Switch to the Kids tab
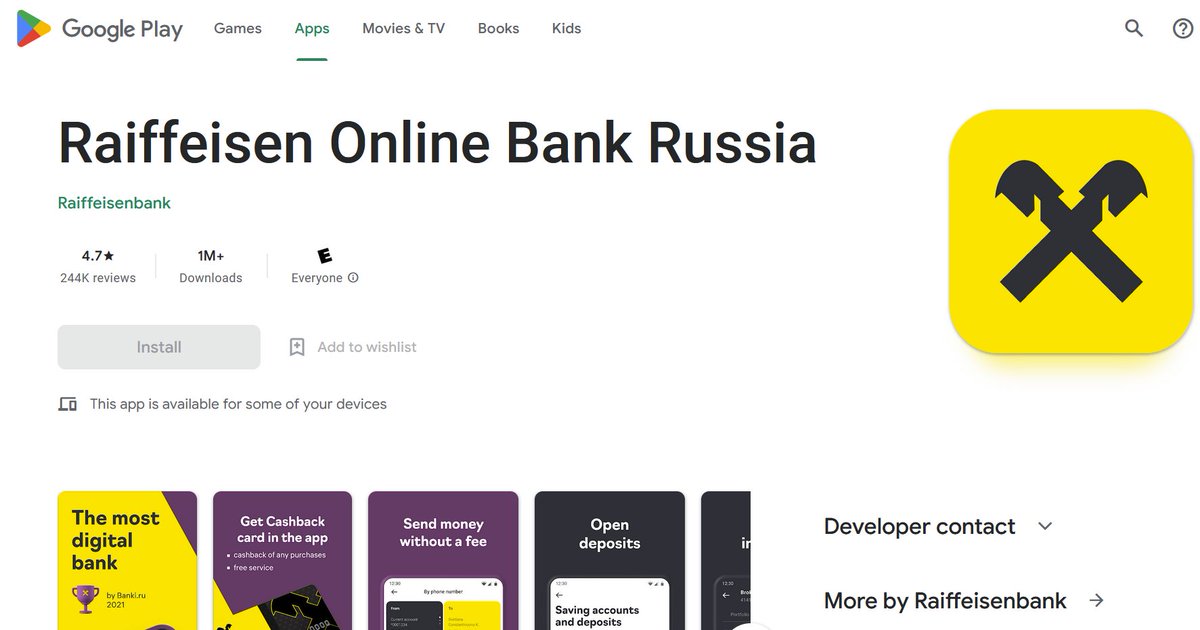The width and height of the screenshot is (1200, 630). click(566, 29)
